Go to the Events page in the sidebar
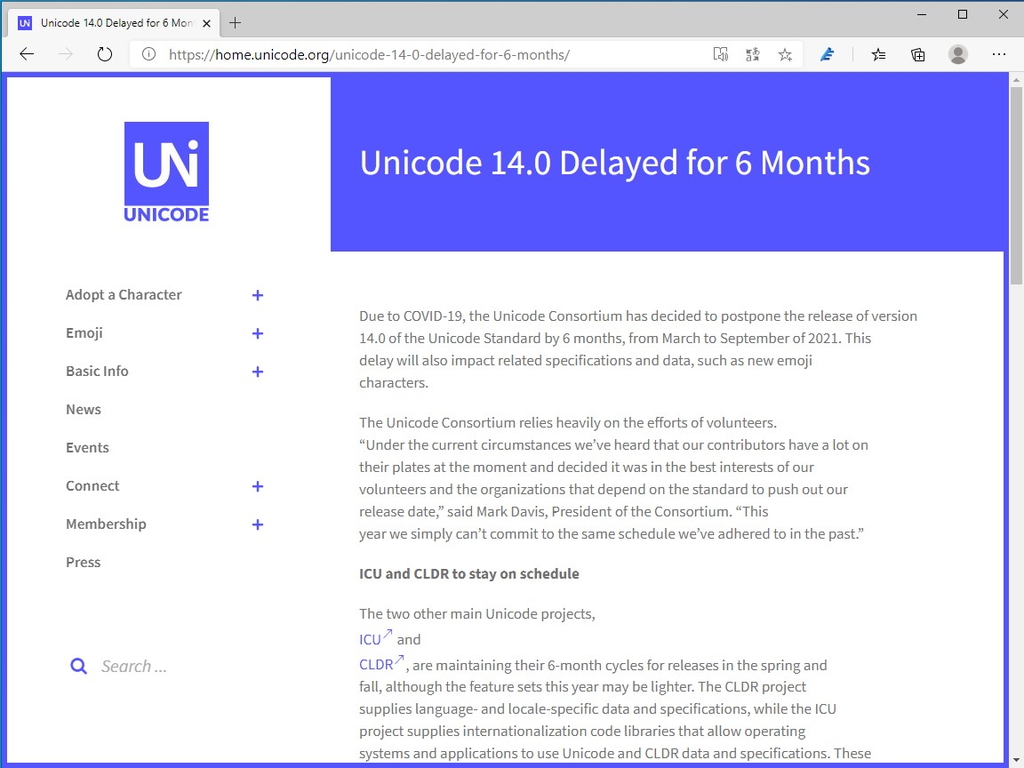This screenshot has height=768, width=1024. click(x=87, y=447)
